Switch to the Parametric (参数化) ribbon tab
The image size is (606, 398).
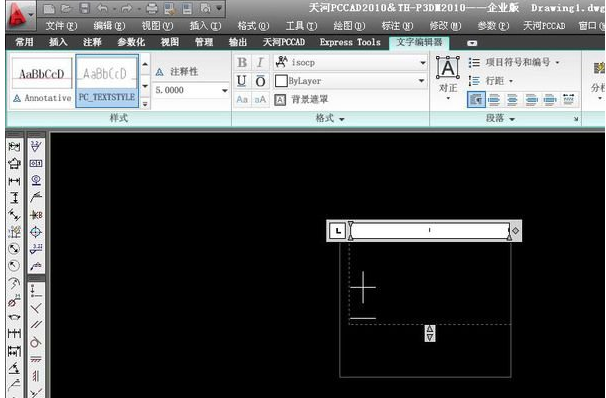pos(131,42)
